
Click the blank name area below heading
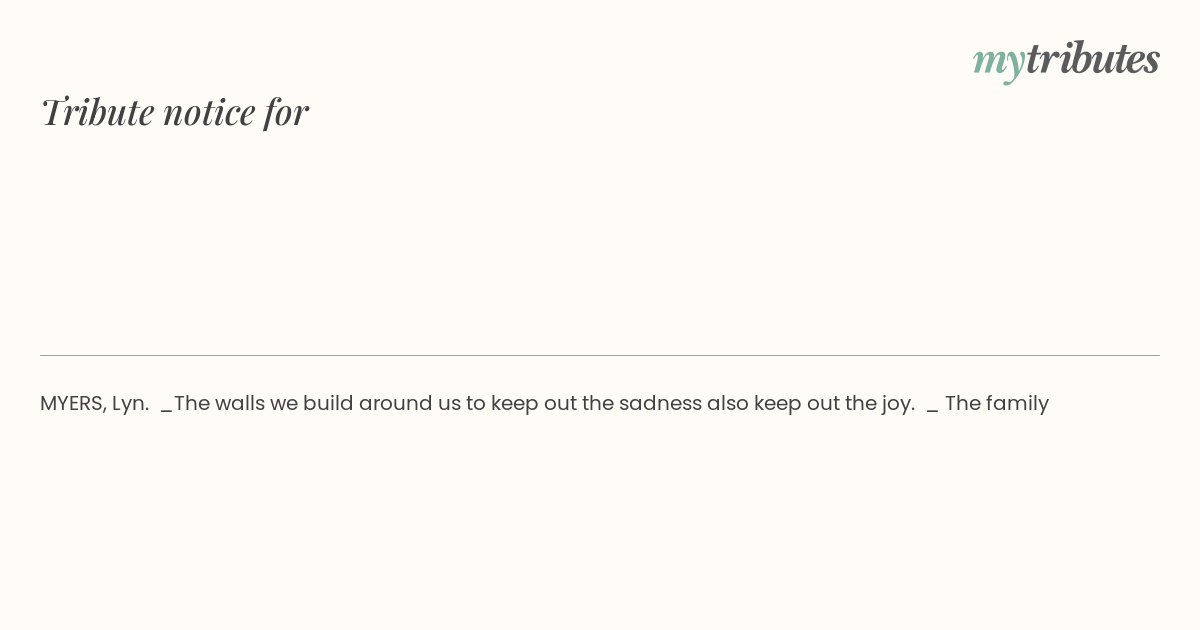(x=400, y=230)
